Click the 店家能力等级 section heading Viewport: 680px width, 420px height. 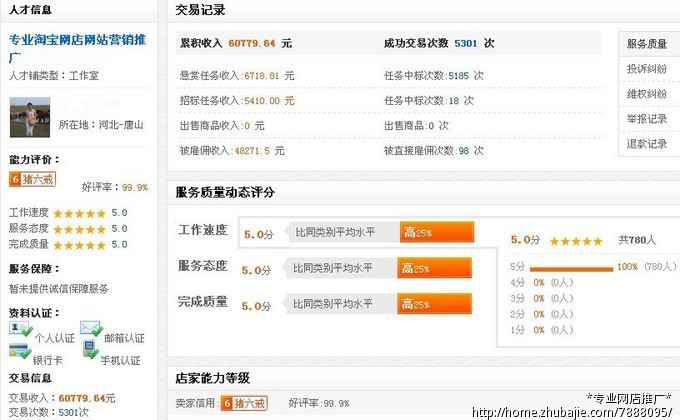click(212, 378)
